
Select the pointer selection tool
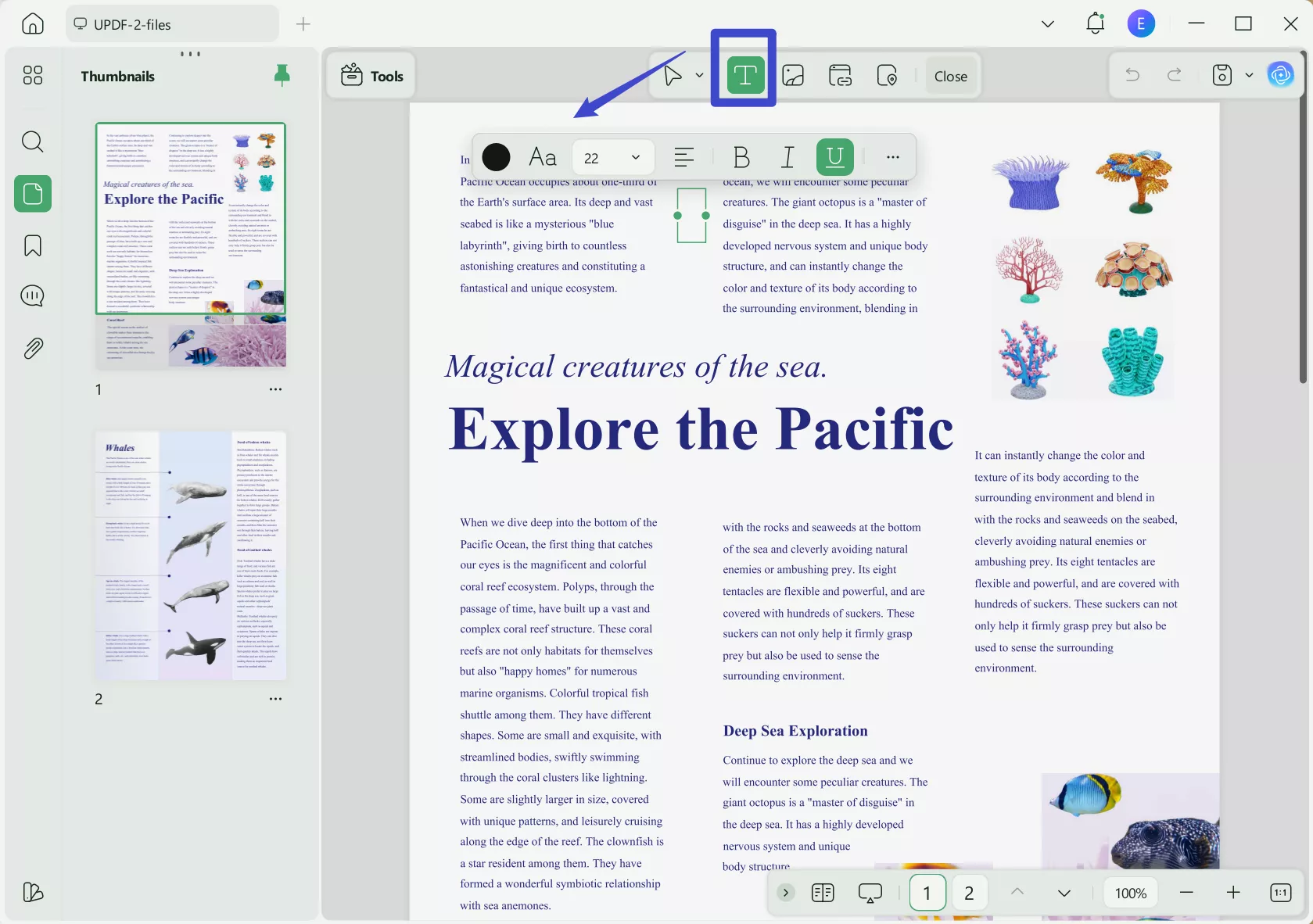point(670,75)
